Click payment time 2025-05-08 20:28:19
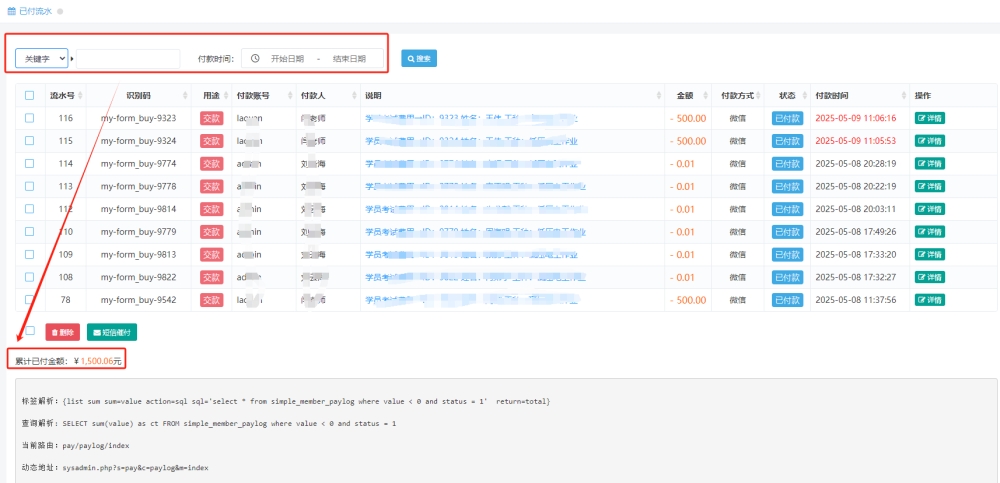 [x=856, y=163]
